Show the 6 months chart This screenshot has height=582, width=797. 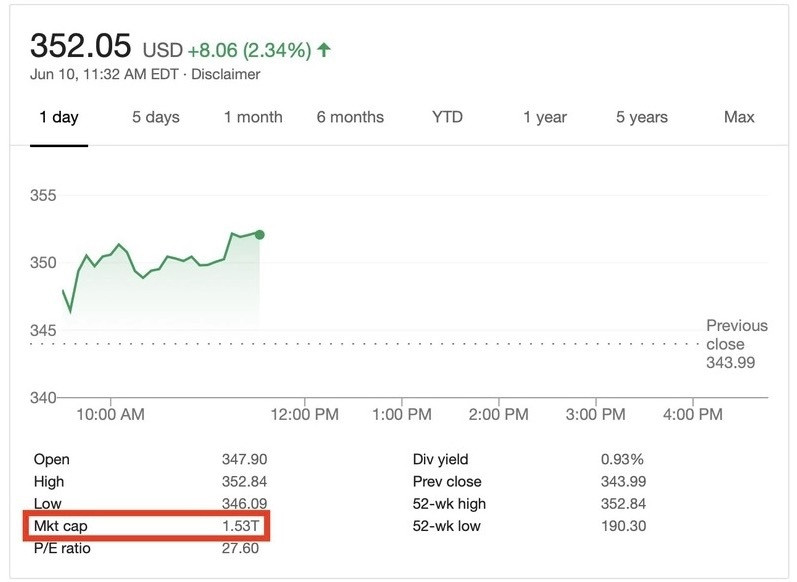350,117
